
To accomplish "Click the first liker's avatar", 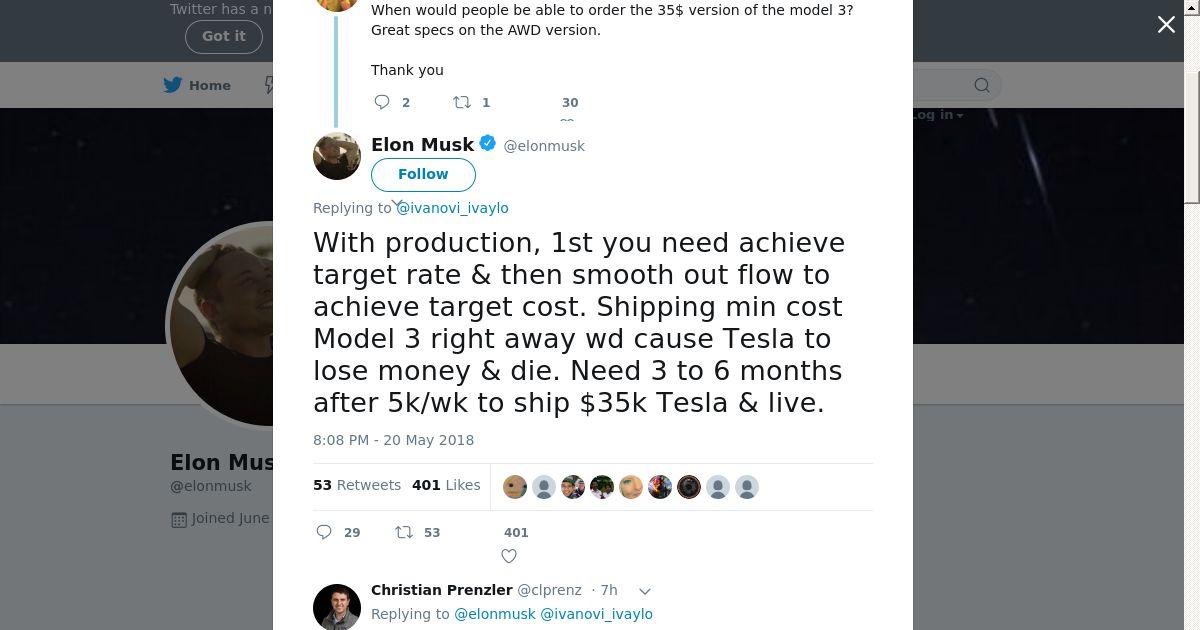I will (515, 487).
